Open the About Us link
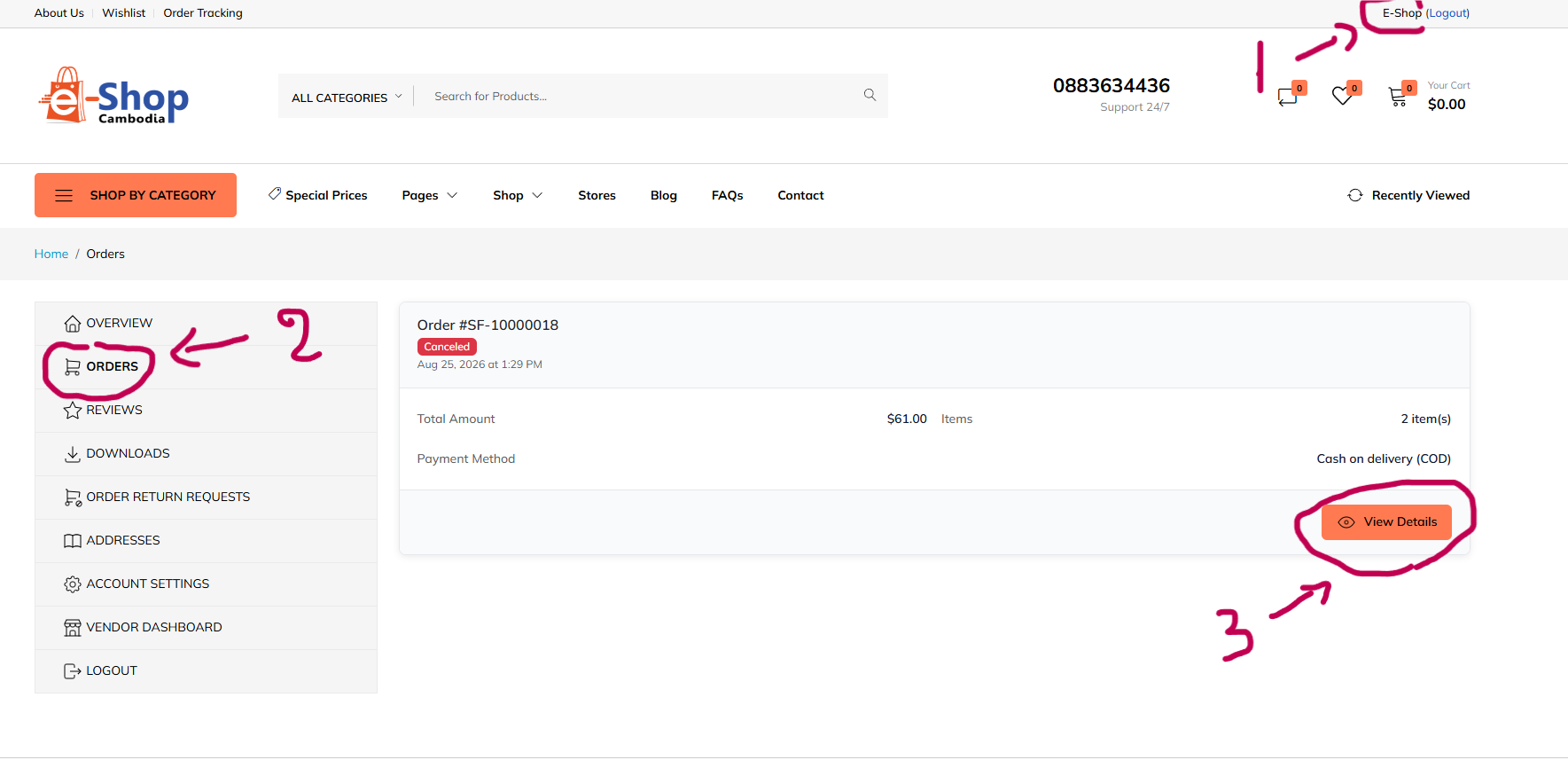Image resolution: width=1568 pixels, height=760 pixels. pos(59,13)
